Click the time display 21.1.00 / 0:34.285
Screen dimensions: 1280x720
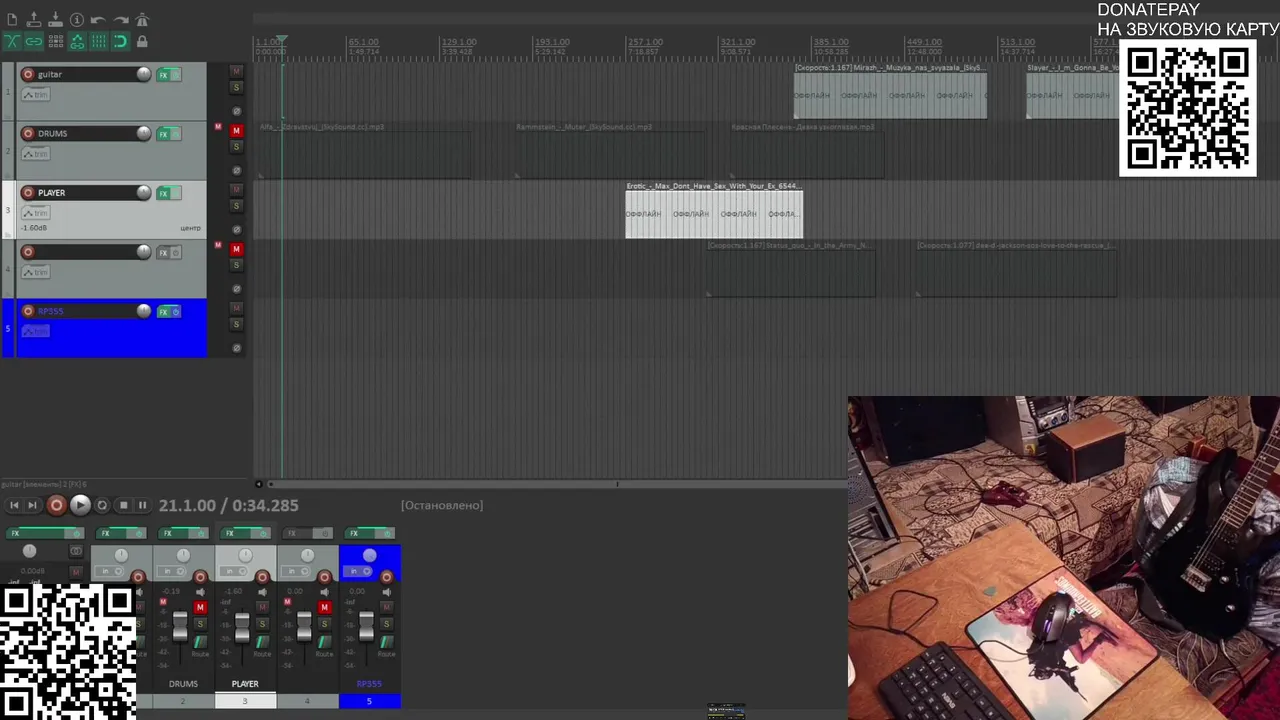pos(228,506)
